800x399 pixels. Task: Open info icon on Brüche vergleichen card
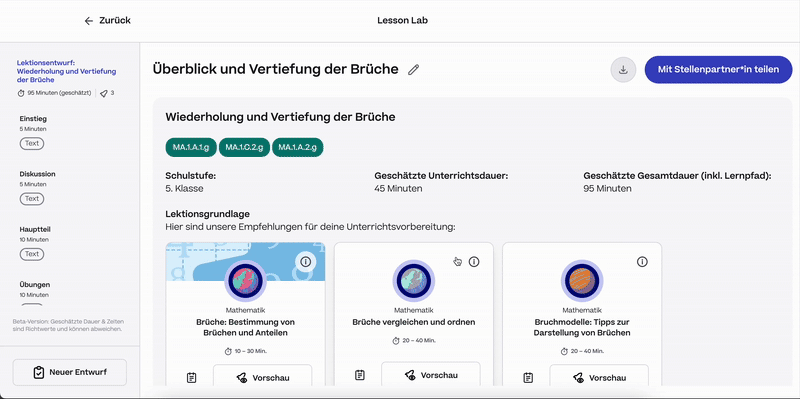[474, 262]
